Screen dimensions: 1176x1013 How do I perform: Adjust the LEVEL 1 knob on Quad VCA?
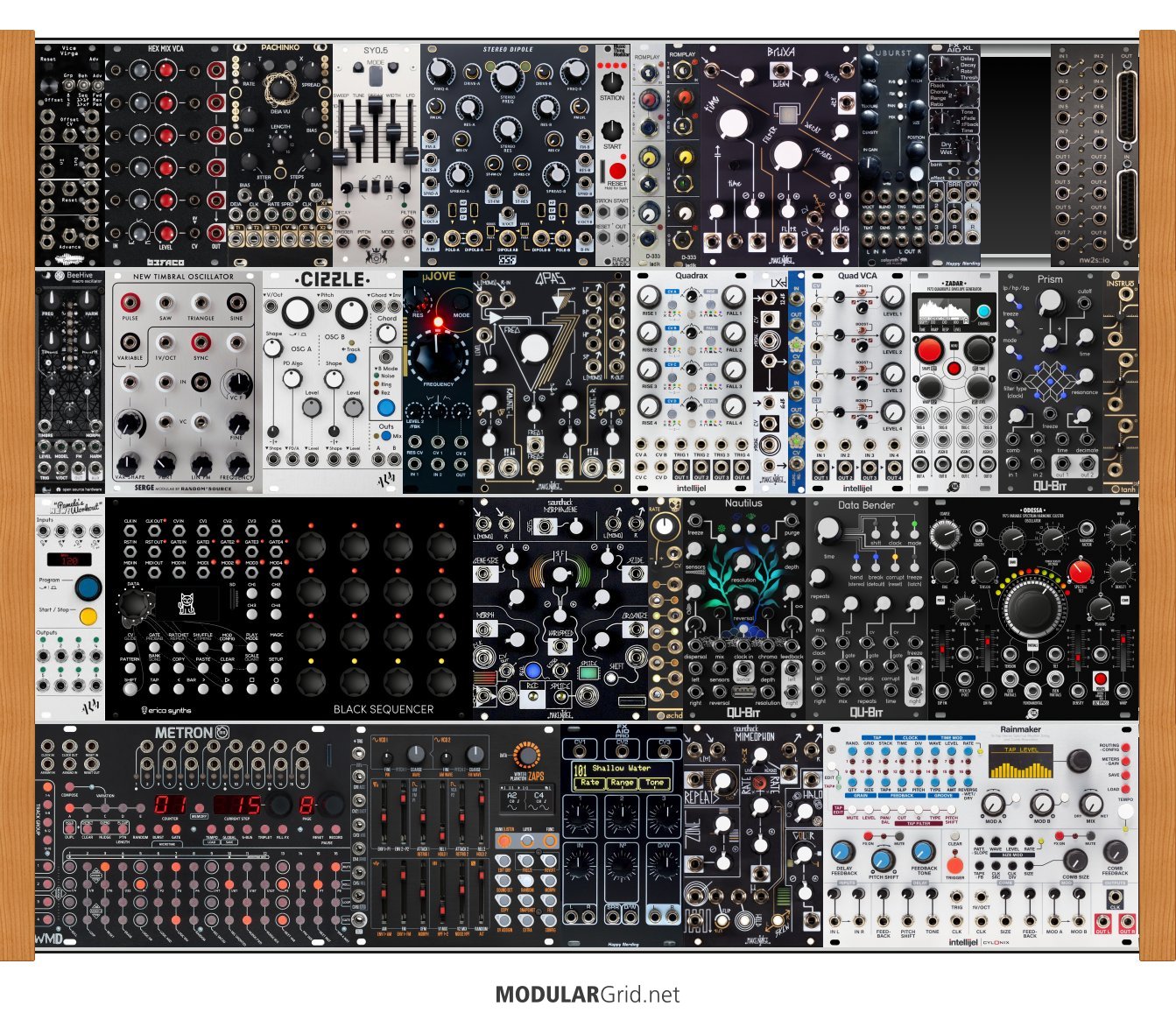tap(892, 298)
